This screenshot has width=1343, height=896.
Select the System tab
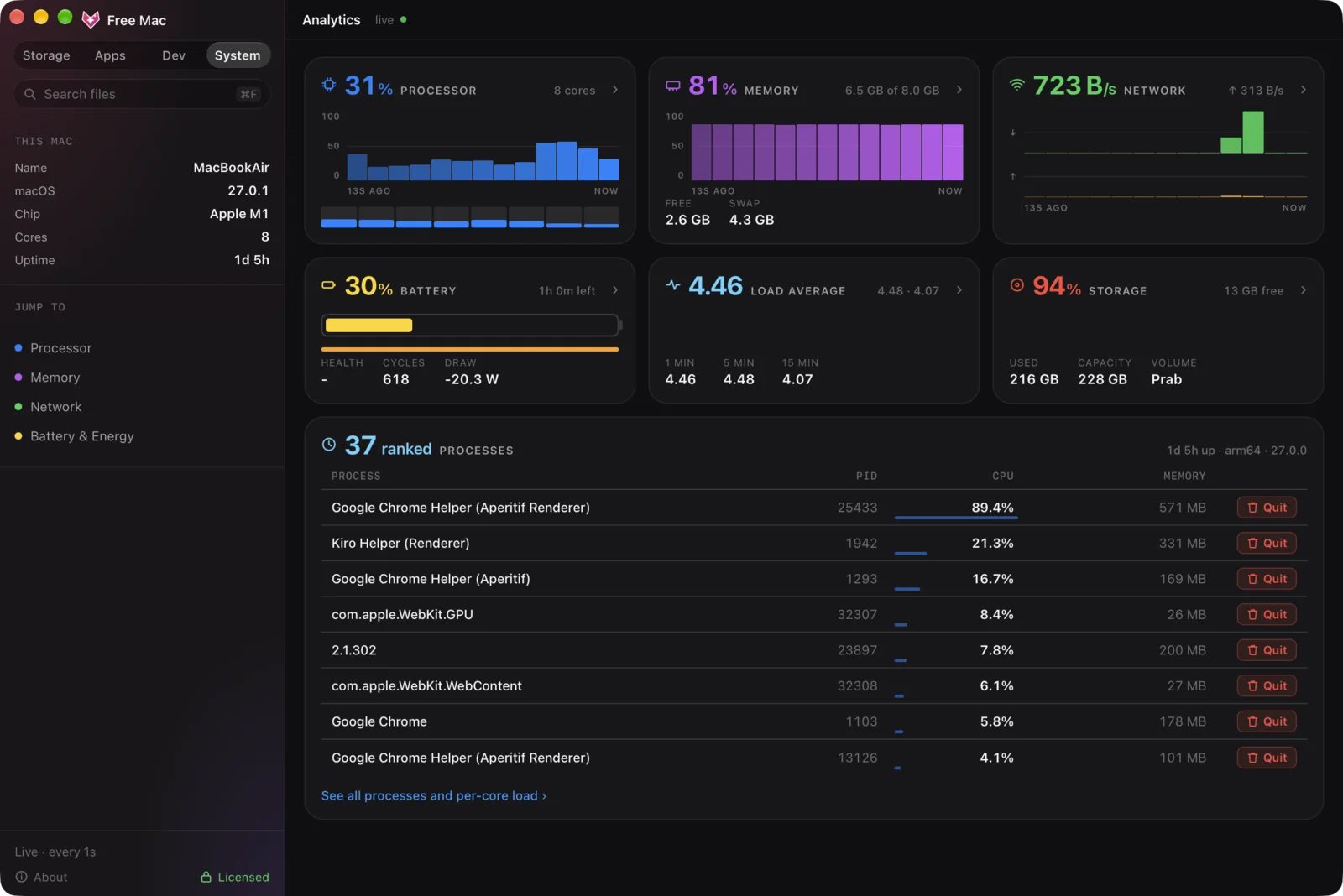(x=238, y=55)
